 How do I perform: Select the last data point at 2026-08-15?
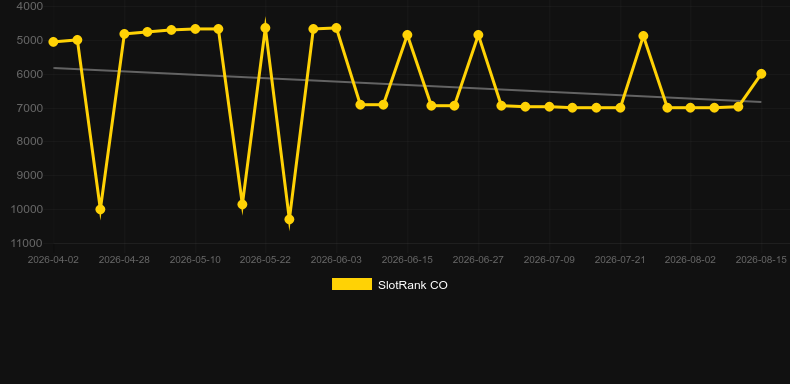[761, 74]
